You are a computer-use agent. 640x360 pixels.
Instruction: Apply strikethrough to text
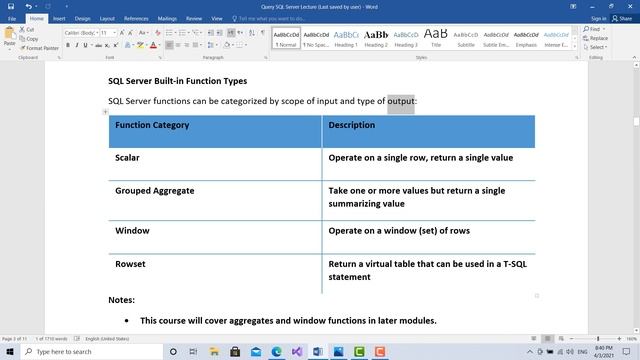tap(98, 45)
